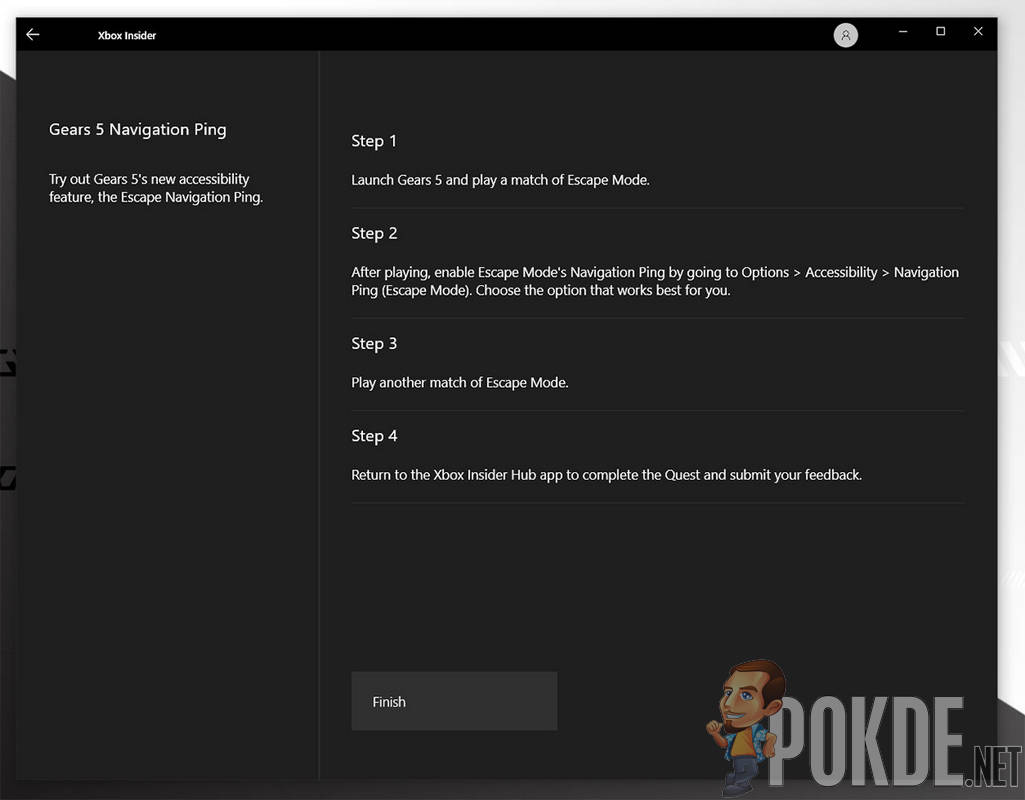
Task: Click the Launch Gears 5 instruction text
Action: click(x=500, y=180)
